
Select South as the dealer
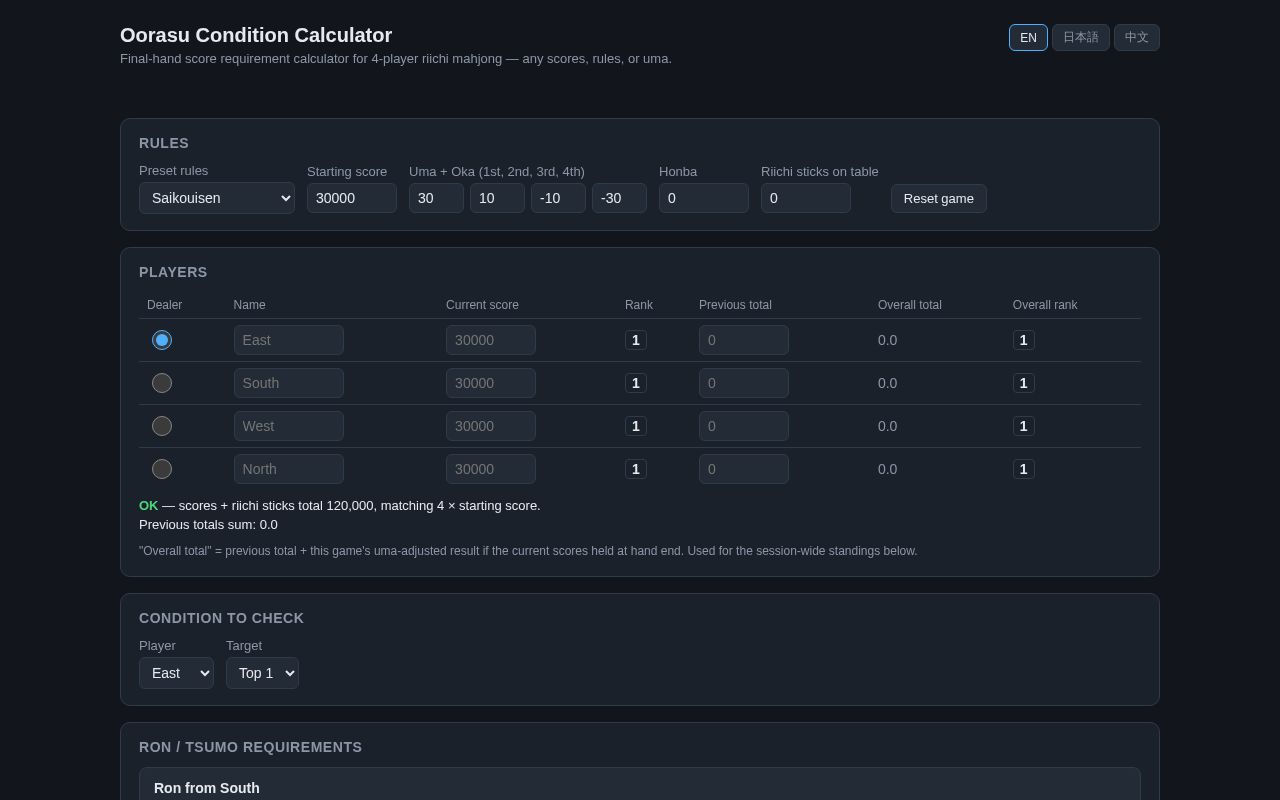coord(162,383)
